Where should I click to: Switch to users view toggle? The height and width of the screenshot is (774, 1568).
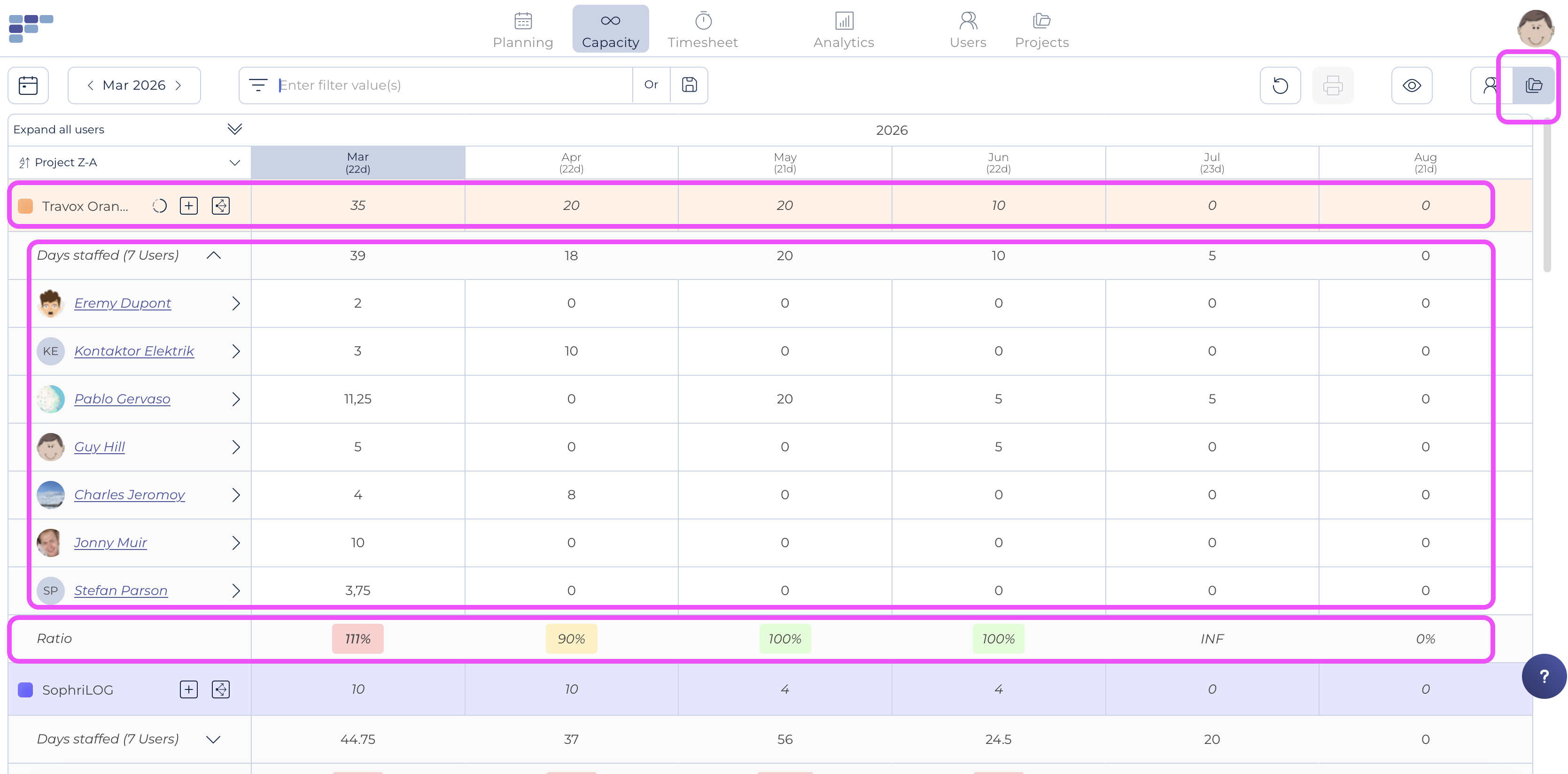pos(1490,85)
